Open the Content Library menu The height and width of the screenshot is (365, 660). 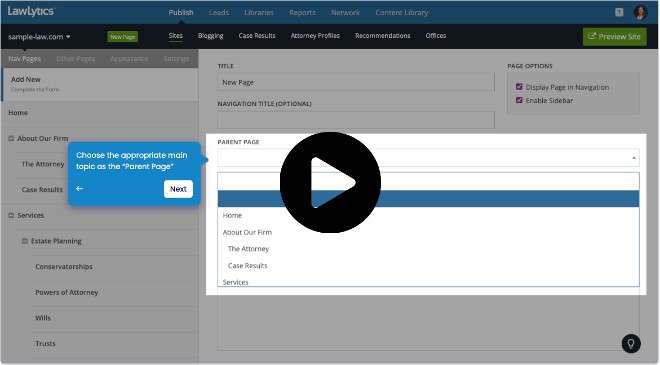point(402,13)
